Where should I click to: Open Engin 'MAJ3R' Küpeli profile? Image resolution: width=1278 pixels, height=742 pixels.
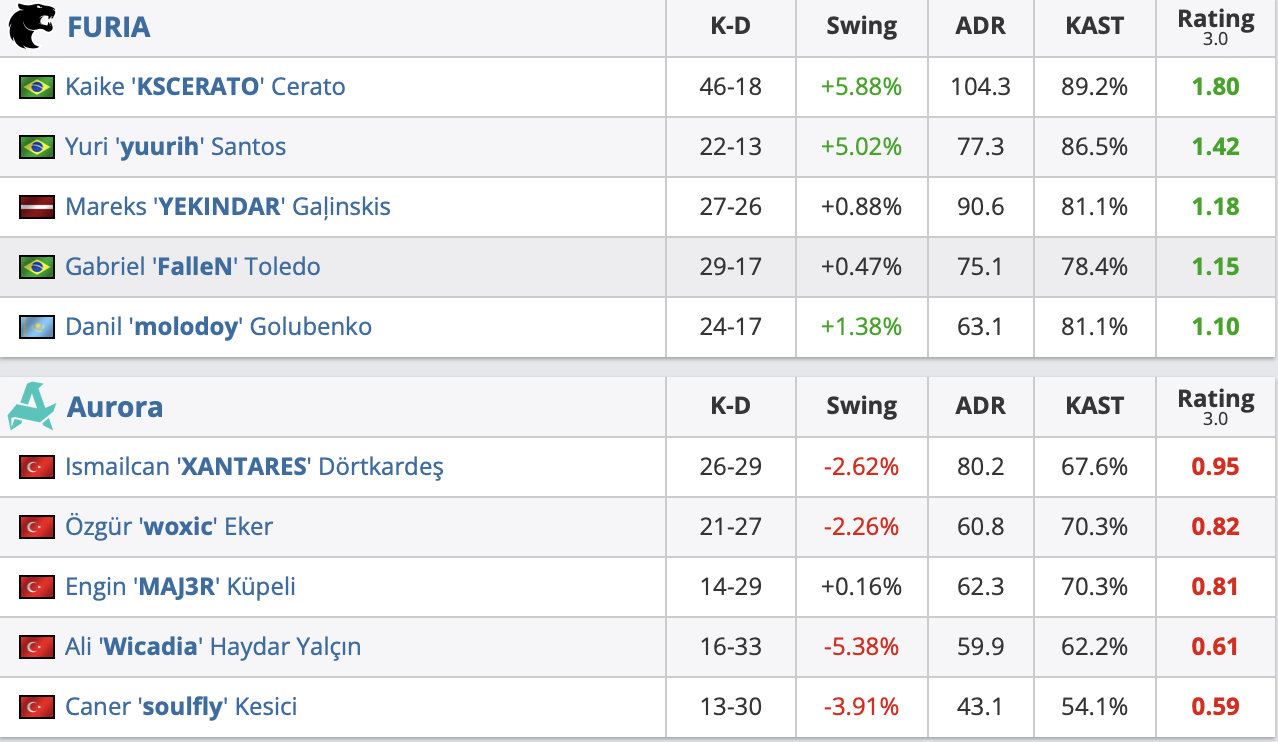pyautogui.click(x=180, y=587)
